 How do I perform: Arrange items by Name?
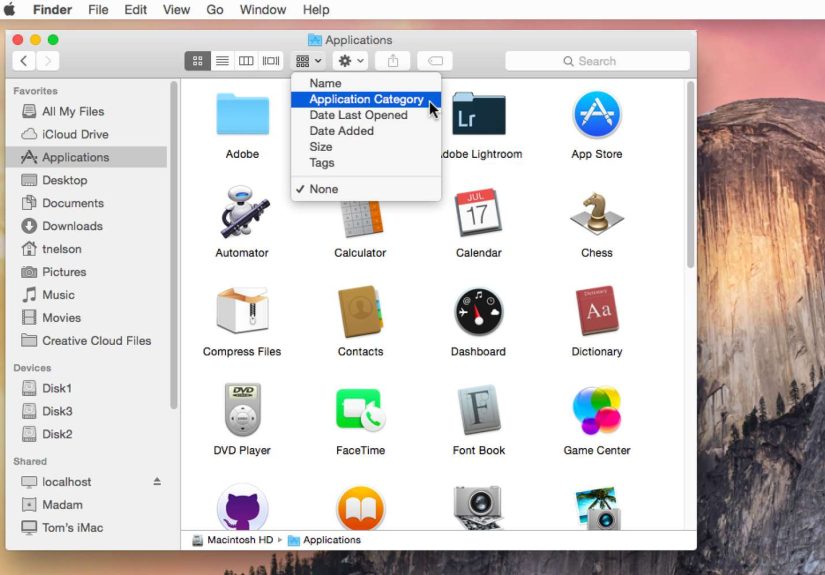pos(366,83)
